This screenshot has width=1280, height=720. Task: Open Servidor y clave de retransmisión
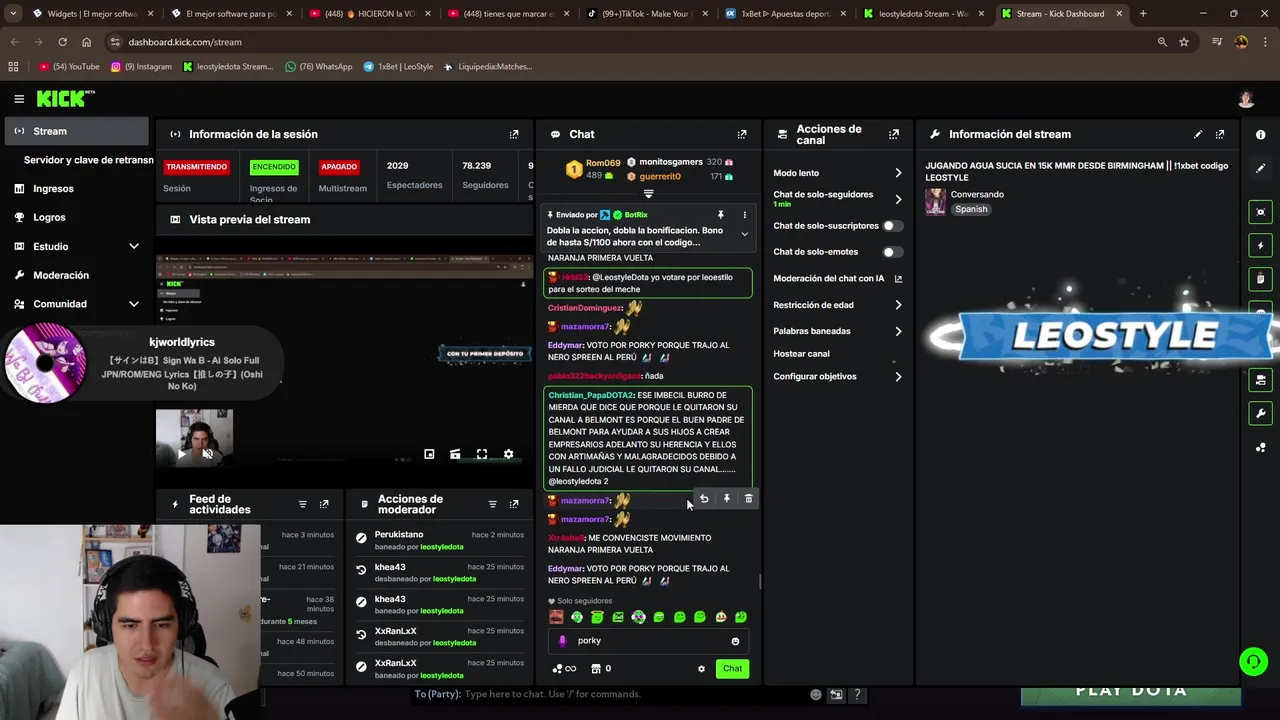[x=86, y=160]
